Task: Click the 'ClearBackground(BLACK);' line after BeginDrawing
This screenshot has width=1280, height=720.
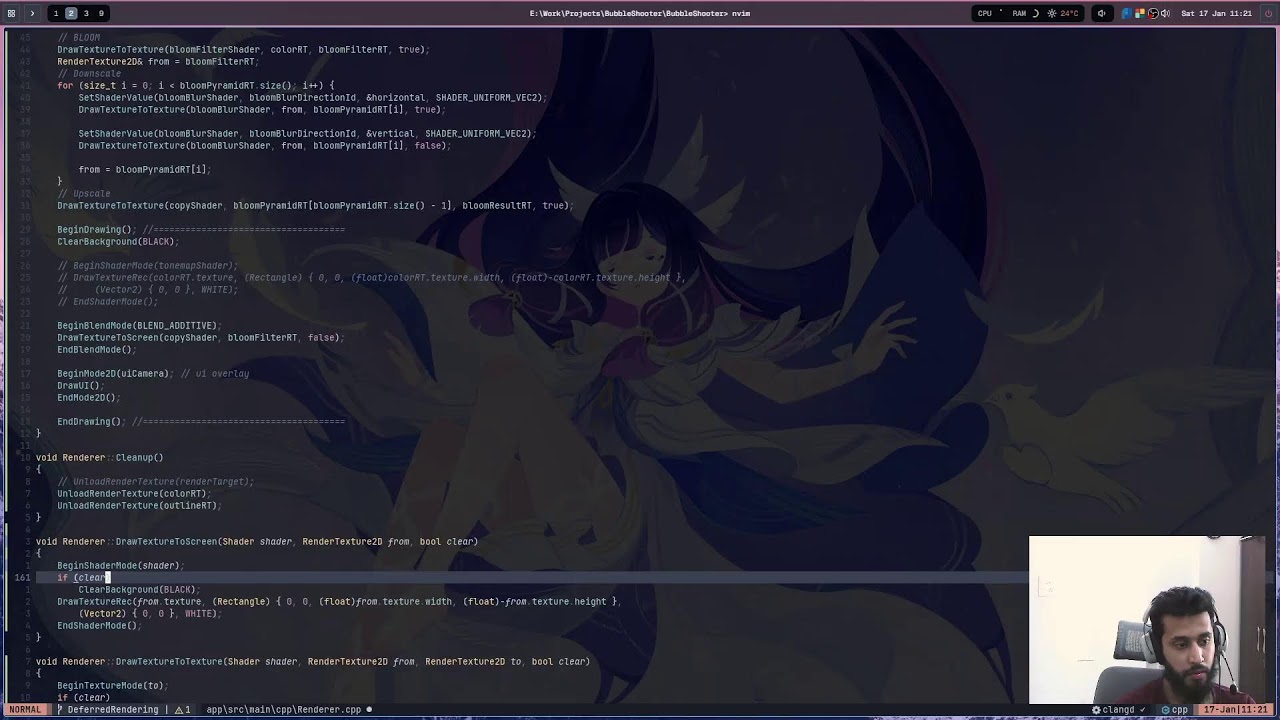Action: coord(117,242)
